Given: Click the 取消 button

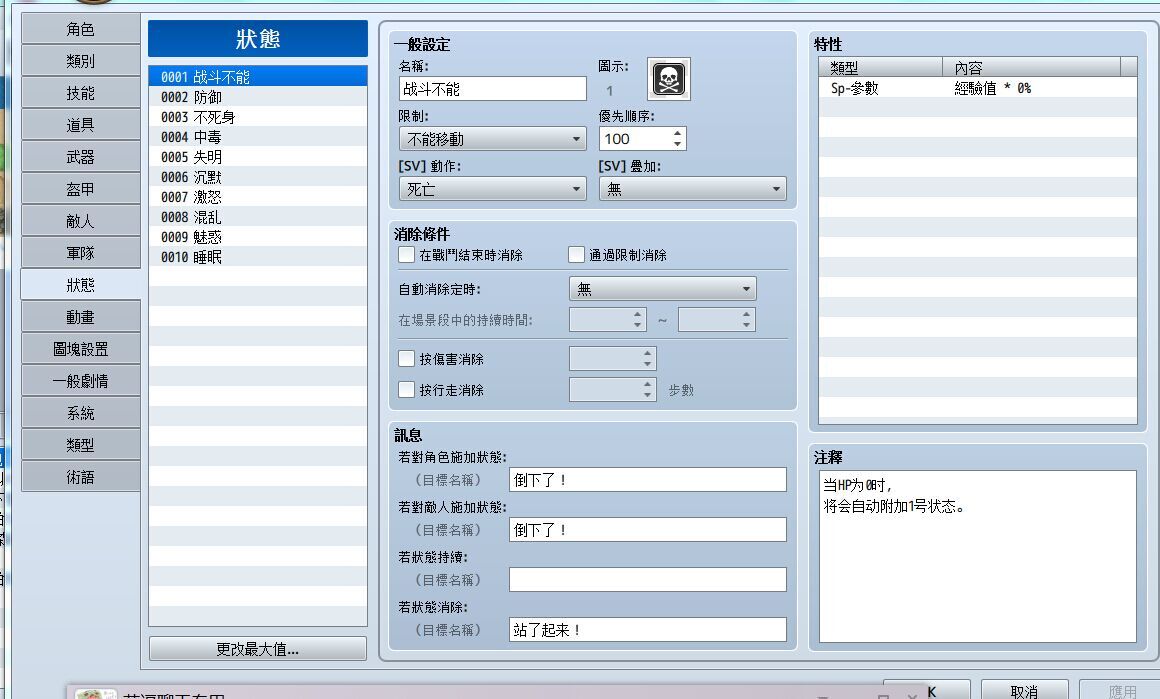Looking at the screenshot, I should coord(1024,691).
